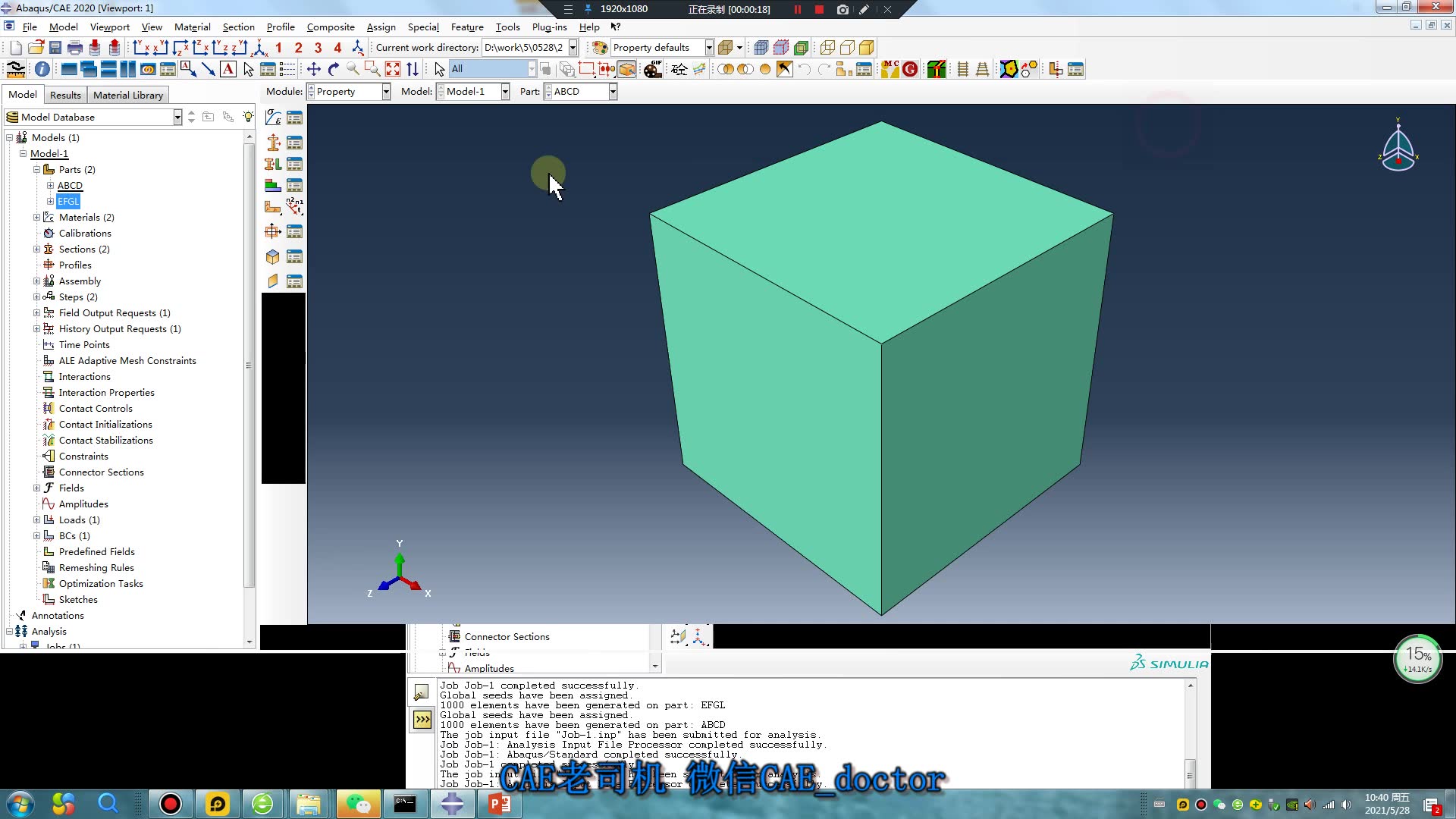Image resolution: width=1456 pixels, height=819 pixels.
Task: Click the Pan View tool icon
Action: click(x=313, y=69)
